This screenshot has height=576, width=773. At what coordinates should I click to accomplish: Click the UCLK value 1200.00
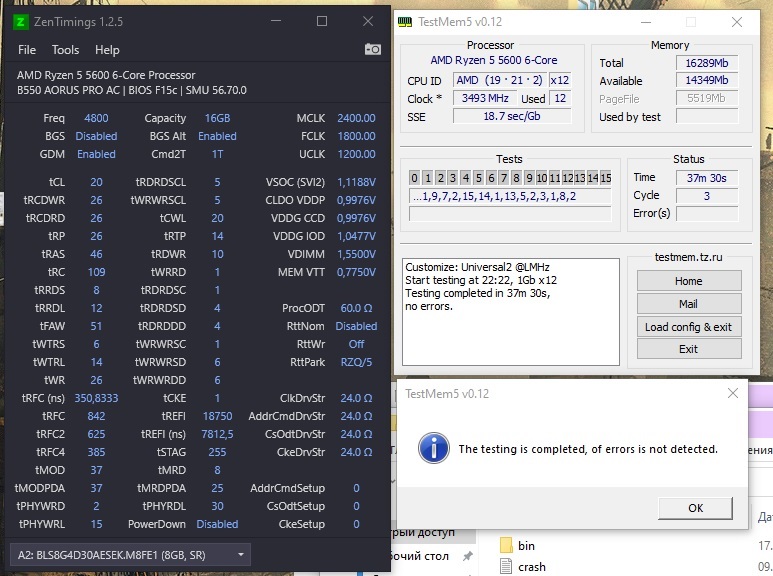356,154
